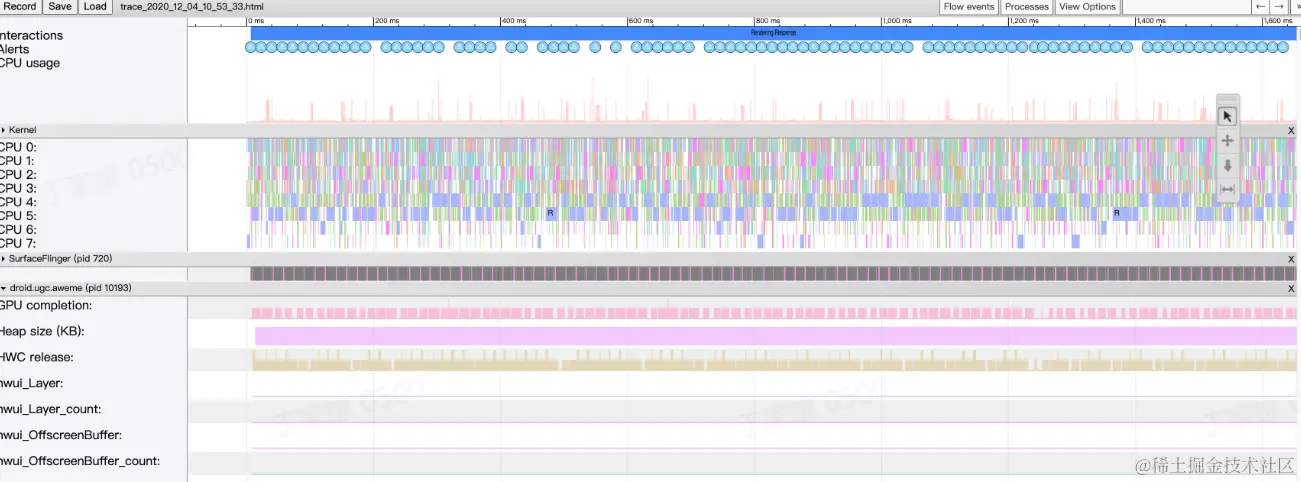1301x482 pixels.
Task: Open View Options menu
Action: click(1087, 6)
